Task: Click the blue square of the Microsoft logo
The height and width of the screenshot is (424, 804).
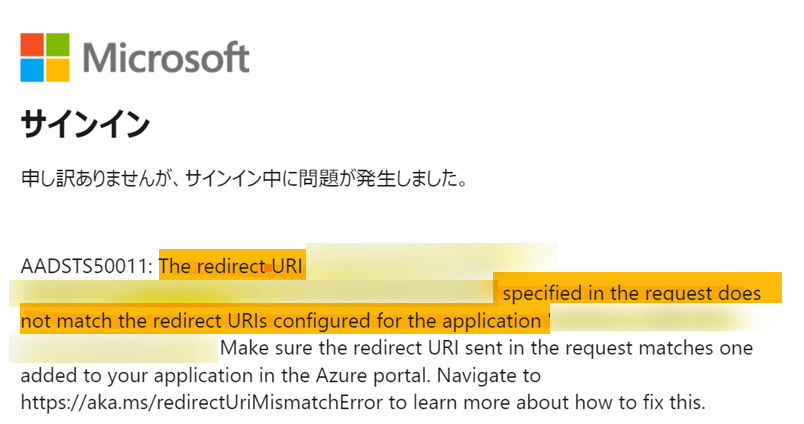Action: [32, 69]
